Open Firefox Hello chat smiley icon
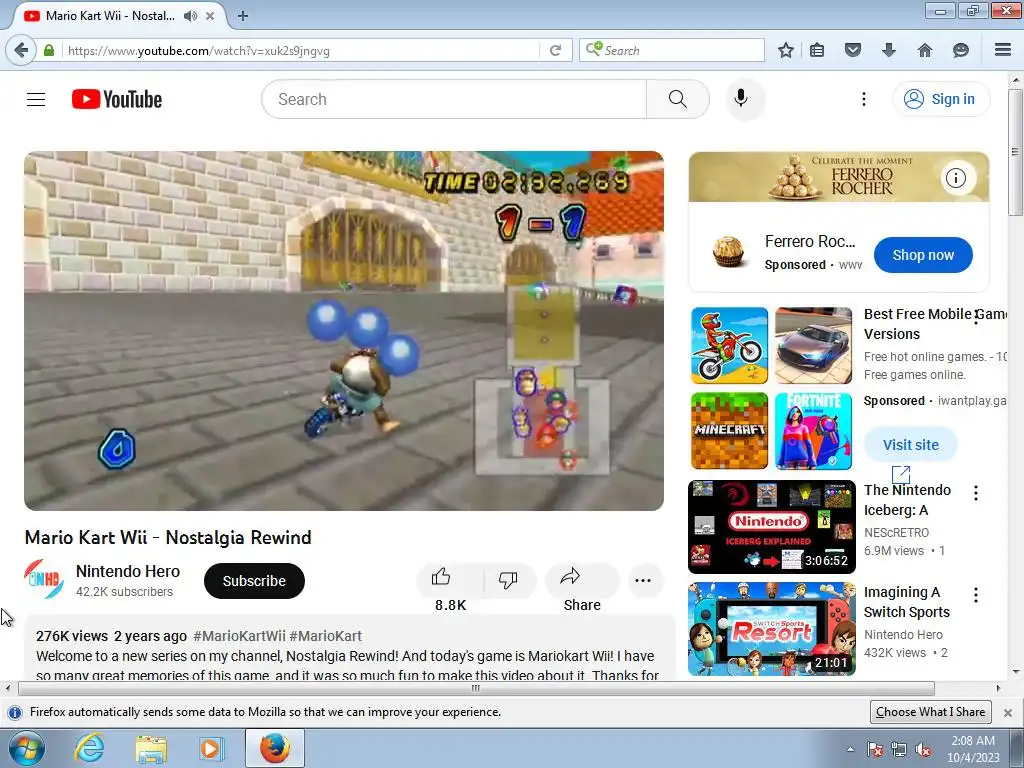 coord(961,50)
